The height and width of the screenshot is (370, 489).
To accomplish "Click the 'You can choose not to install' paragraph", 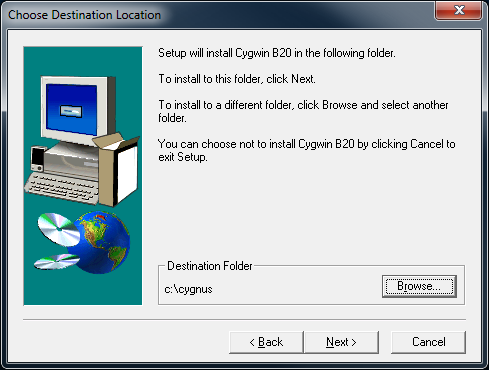I will [x=306, y=150].
